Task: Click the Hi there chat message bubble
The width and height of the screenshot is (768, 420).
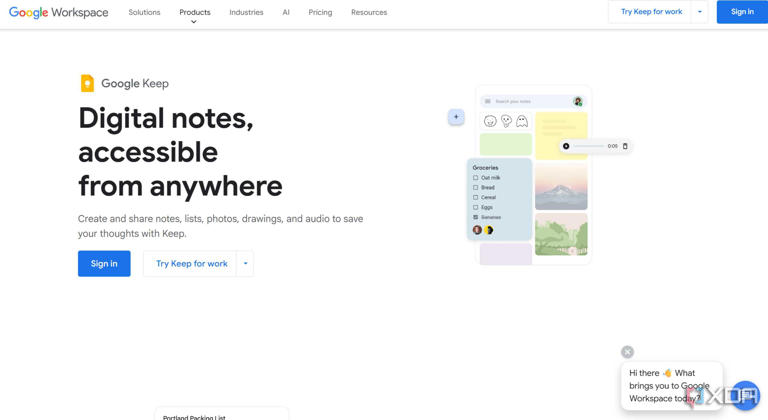Action: pyautogui.click(x=672, y=386)
